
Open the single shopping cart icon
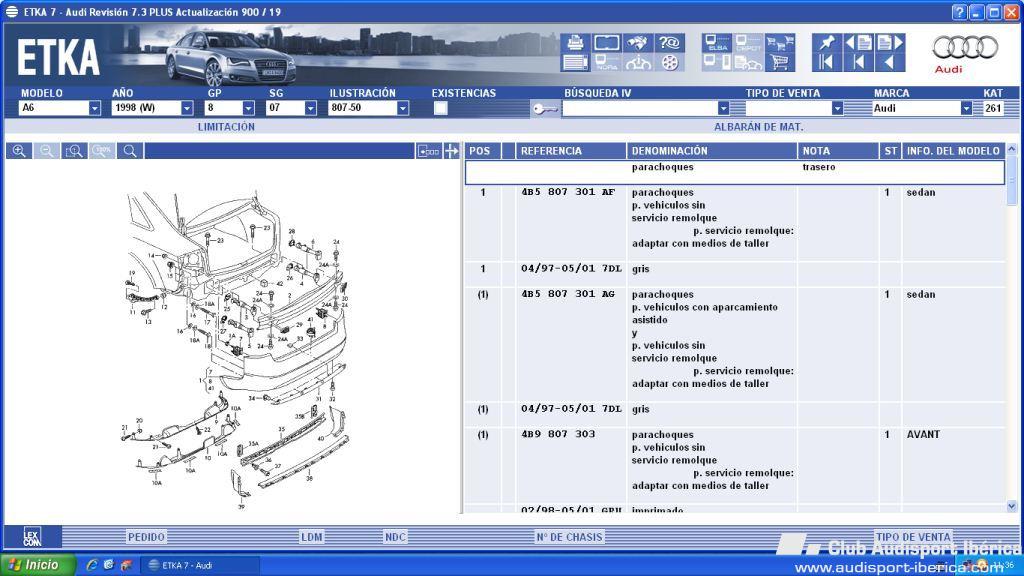pyautogui.click(x=780, y=63)
